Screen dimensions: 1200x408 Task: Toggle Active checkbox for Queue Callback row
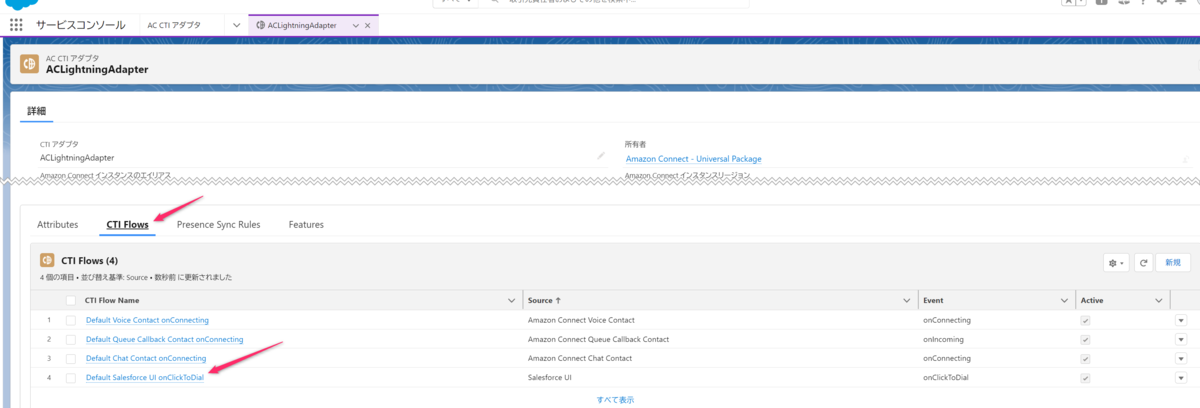[x=1085, y=339]
